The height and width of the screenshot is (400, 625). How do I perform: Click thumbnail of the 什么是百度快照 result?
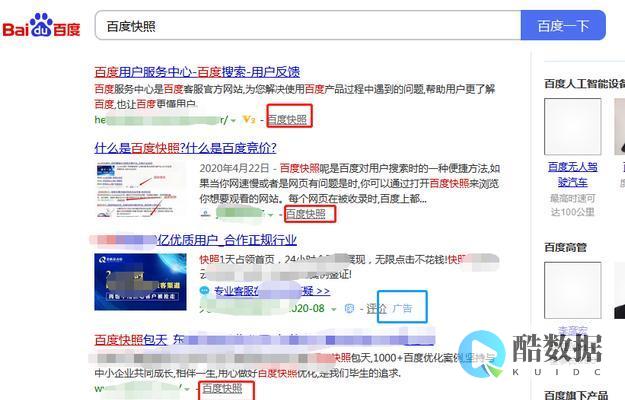pos(141,188)
